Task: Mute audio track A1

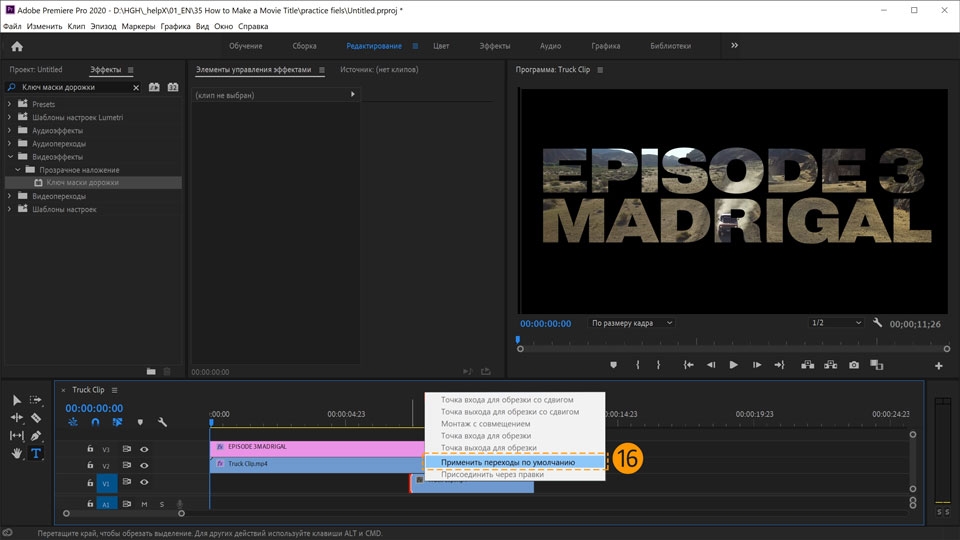Action: 144,504
